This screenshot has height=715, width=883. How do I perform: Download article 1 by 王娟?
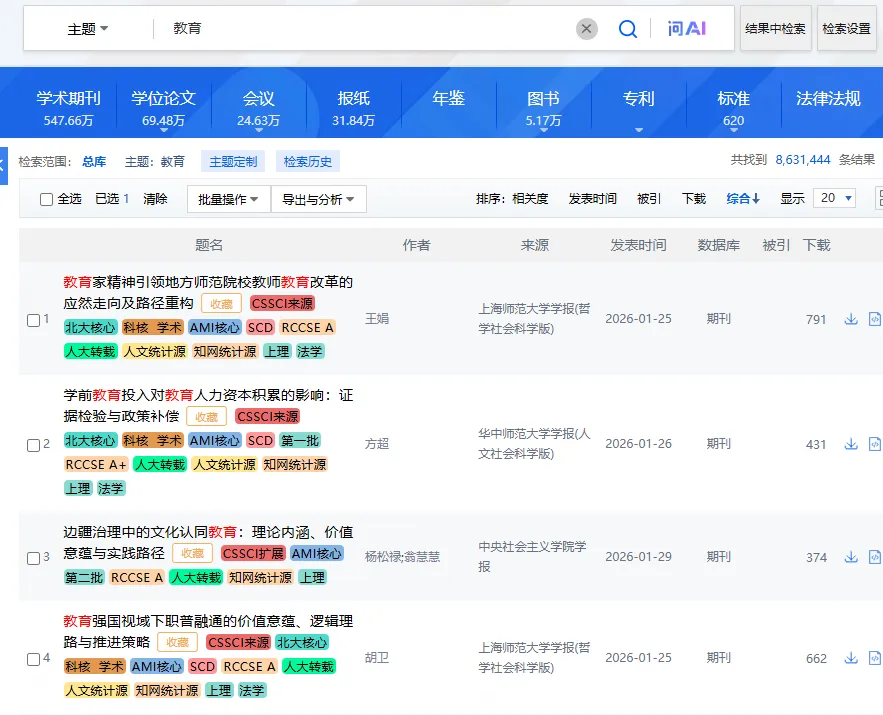[851, 319]
